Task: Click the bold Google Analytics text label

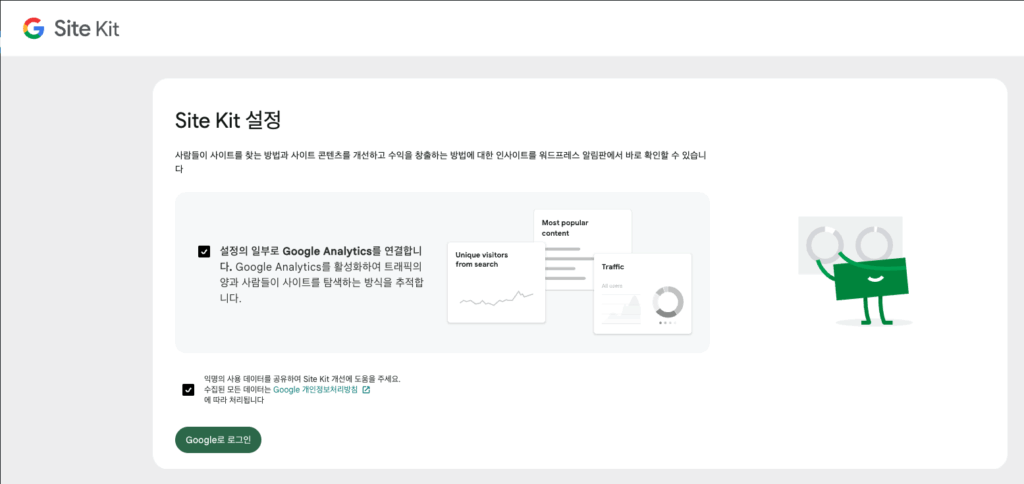Action: point(326,251)
